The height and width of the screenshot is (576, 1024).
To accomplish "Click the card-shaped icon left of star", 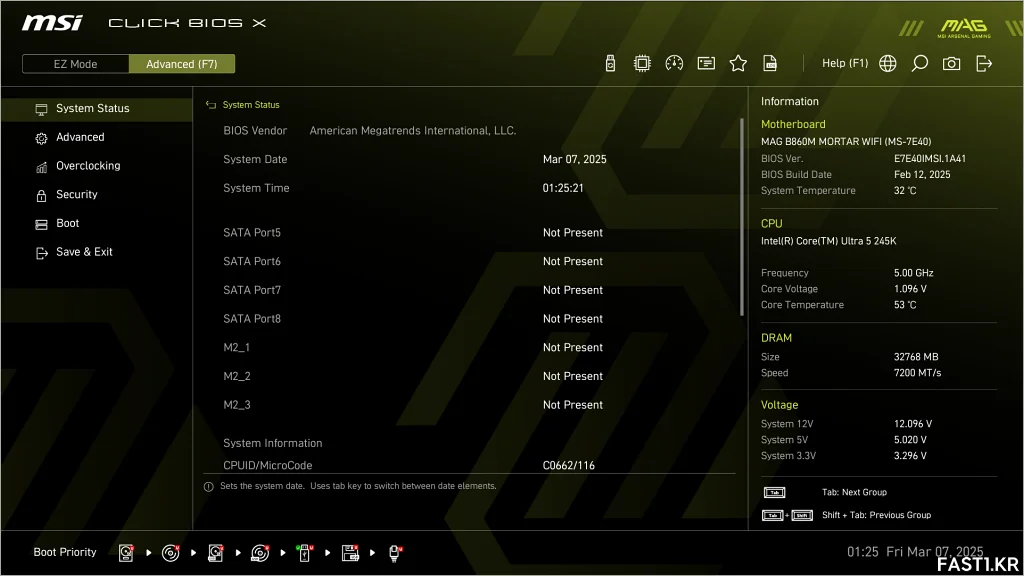I will pos(706,63).
